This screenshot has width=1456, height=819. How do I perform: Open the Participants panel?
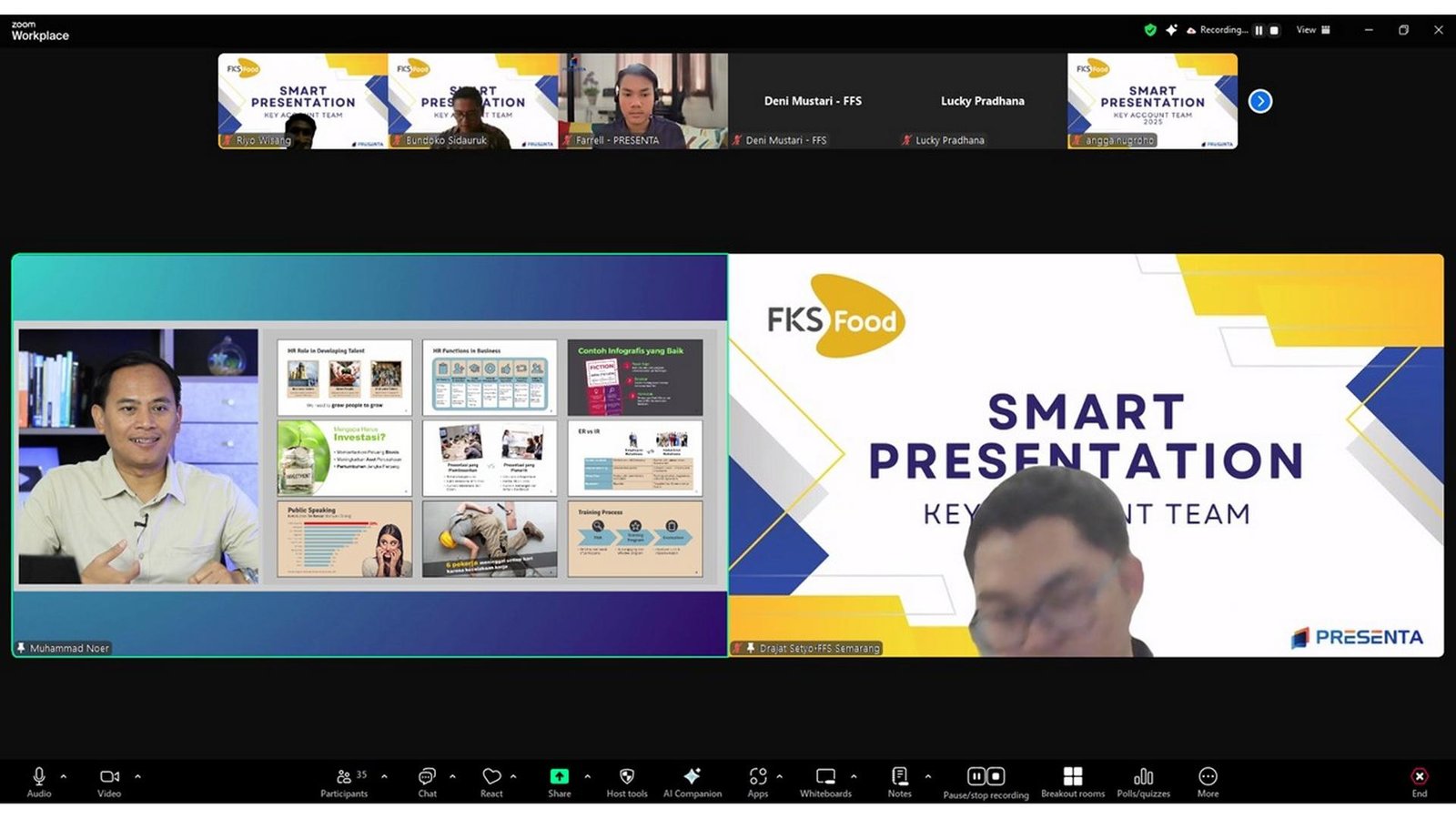coord(344,781)
